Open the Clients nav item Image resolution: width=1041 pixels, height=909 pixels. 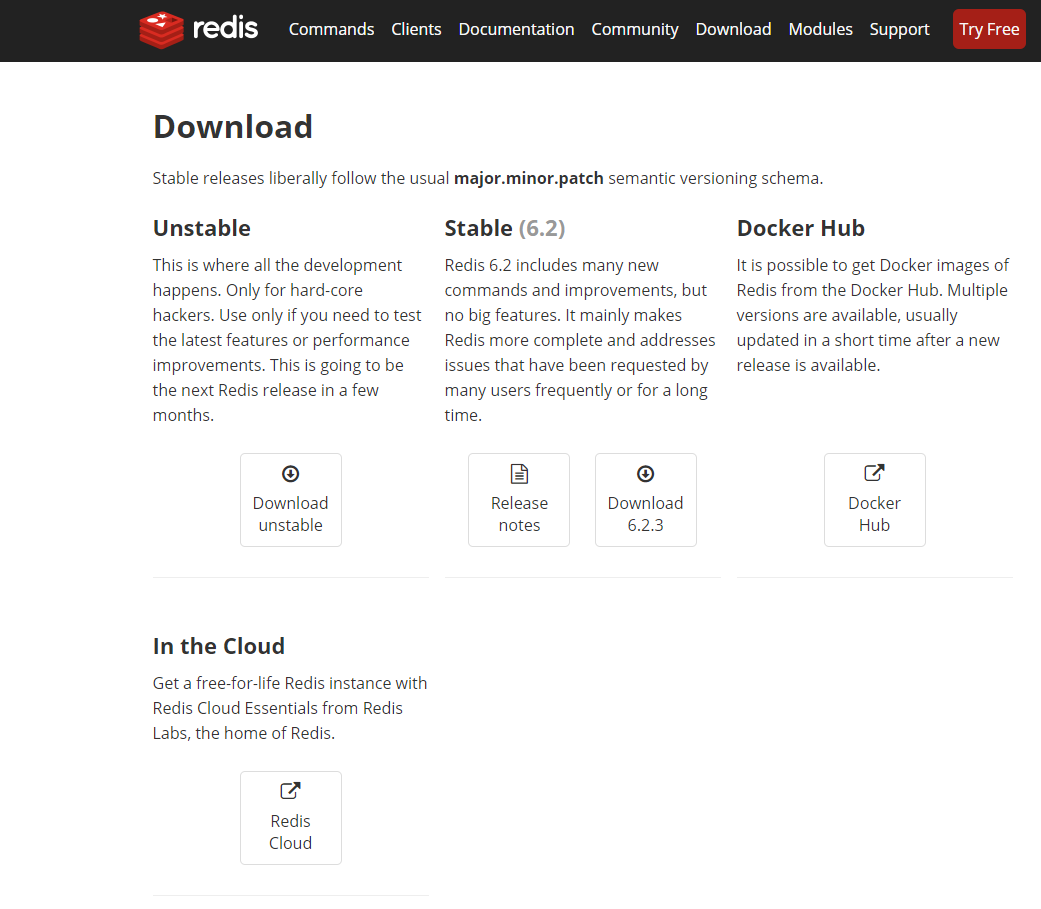pyautogui.click(x=416, y=29)
